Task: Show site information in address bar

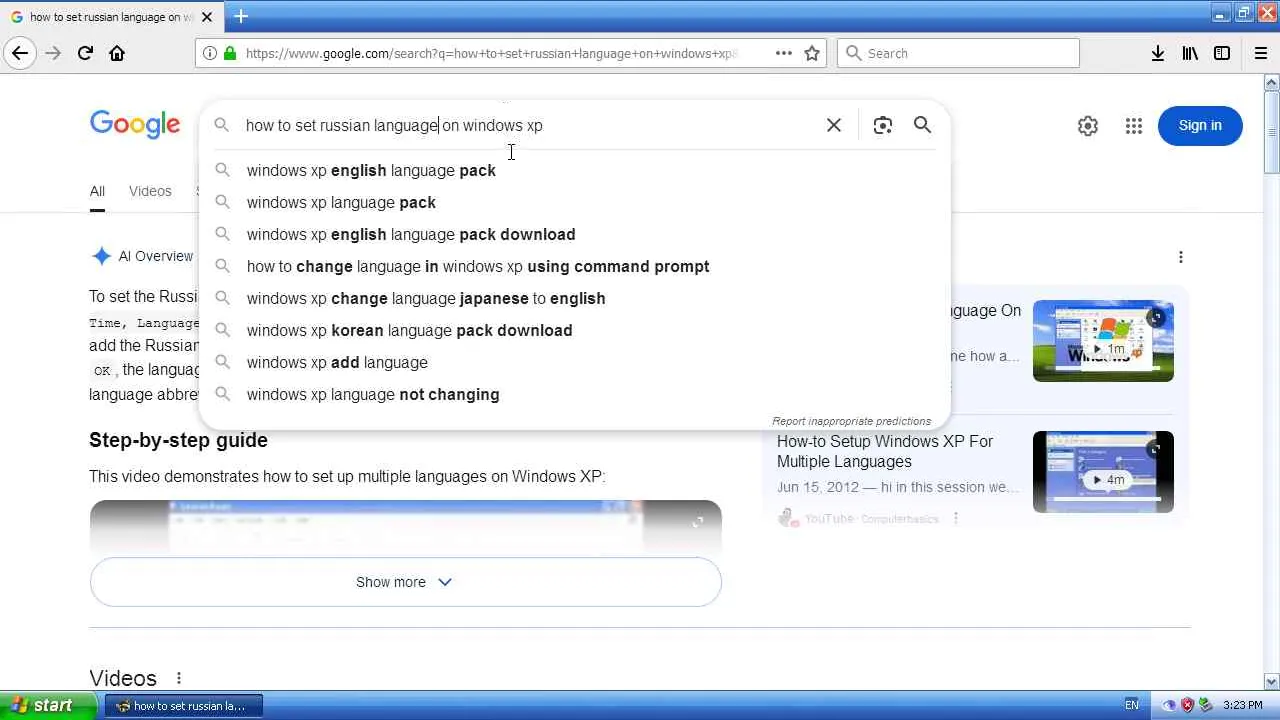Action: click(209, 53)
